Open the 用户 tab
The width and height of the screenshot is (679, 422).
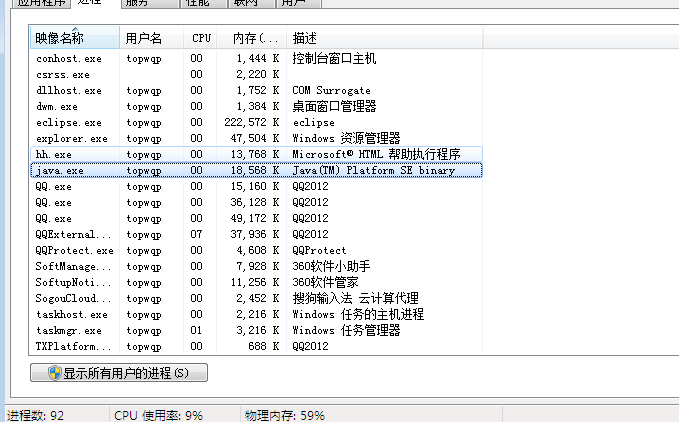[299, 3]
